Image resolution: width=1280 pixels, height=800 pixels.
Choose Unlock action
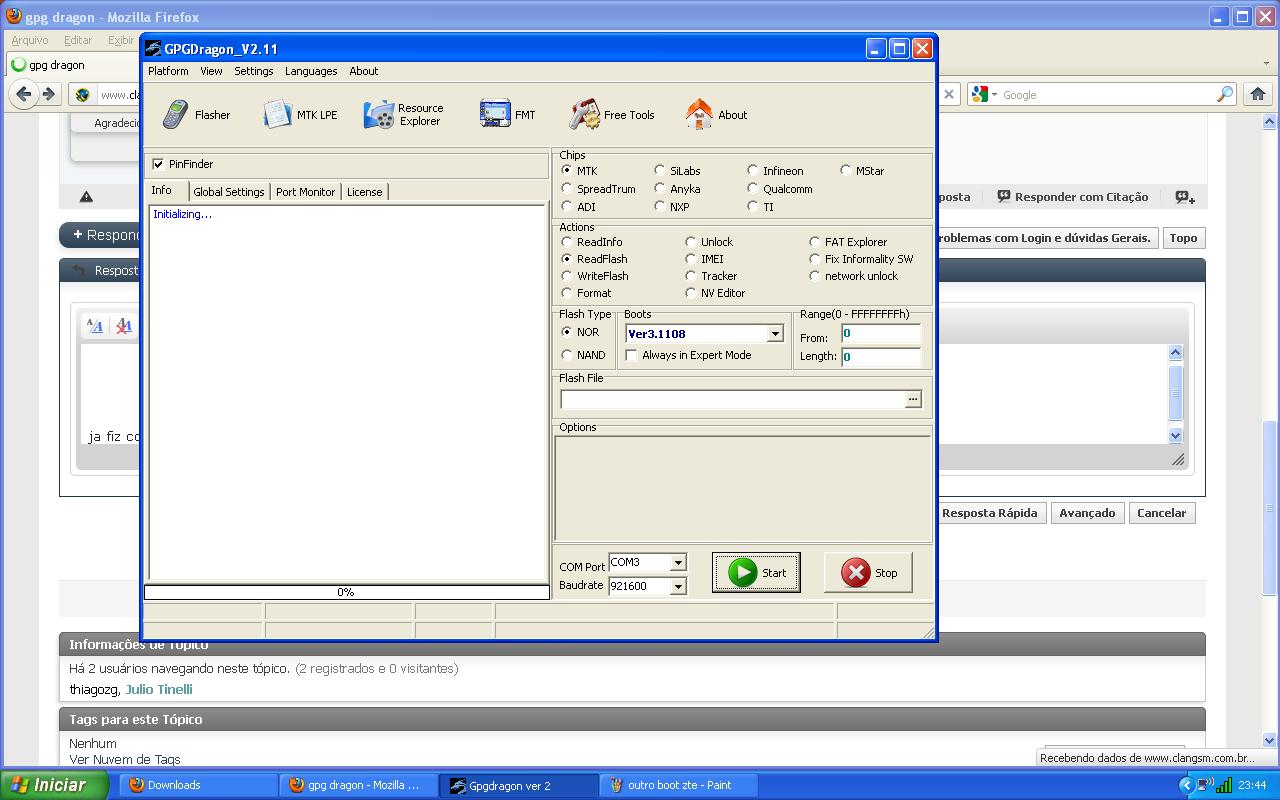[691, 242]
